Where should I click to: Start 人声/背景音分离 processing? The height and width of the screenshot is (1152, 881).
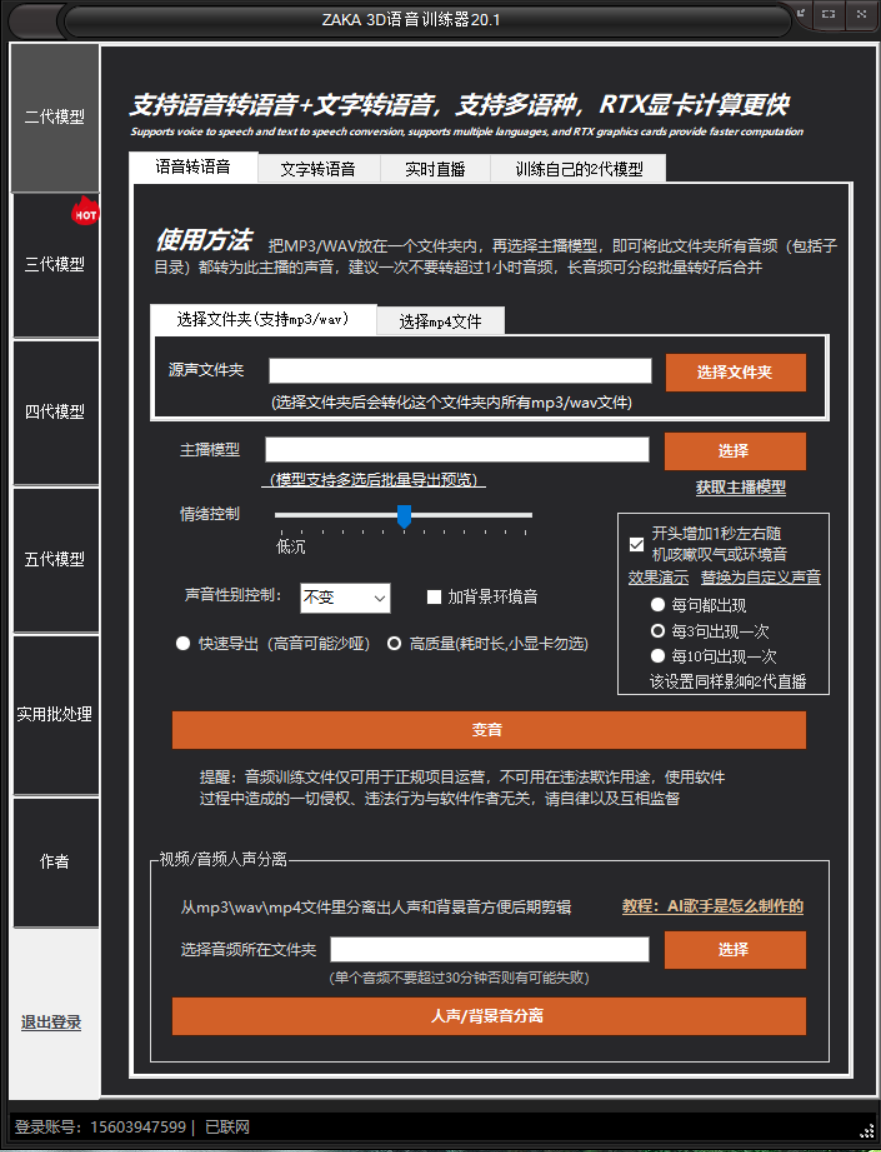(x=488, y=1016)
